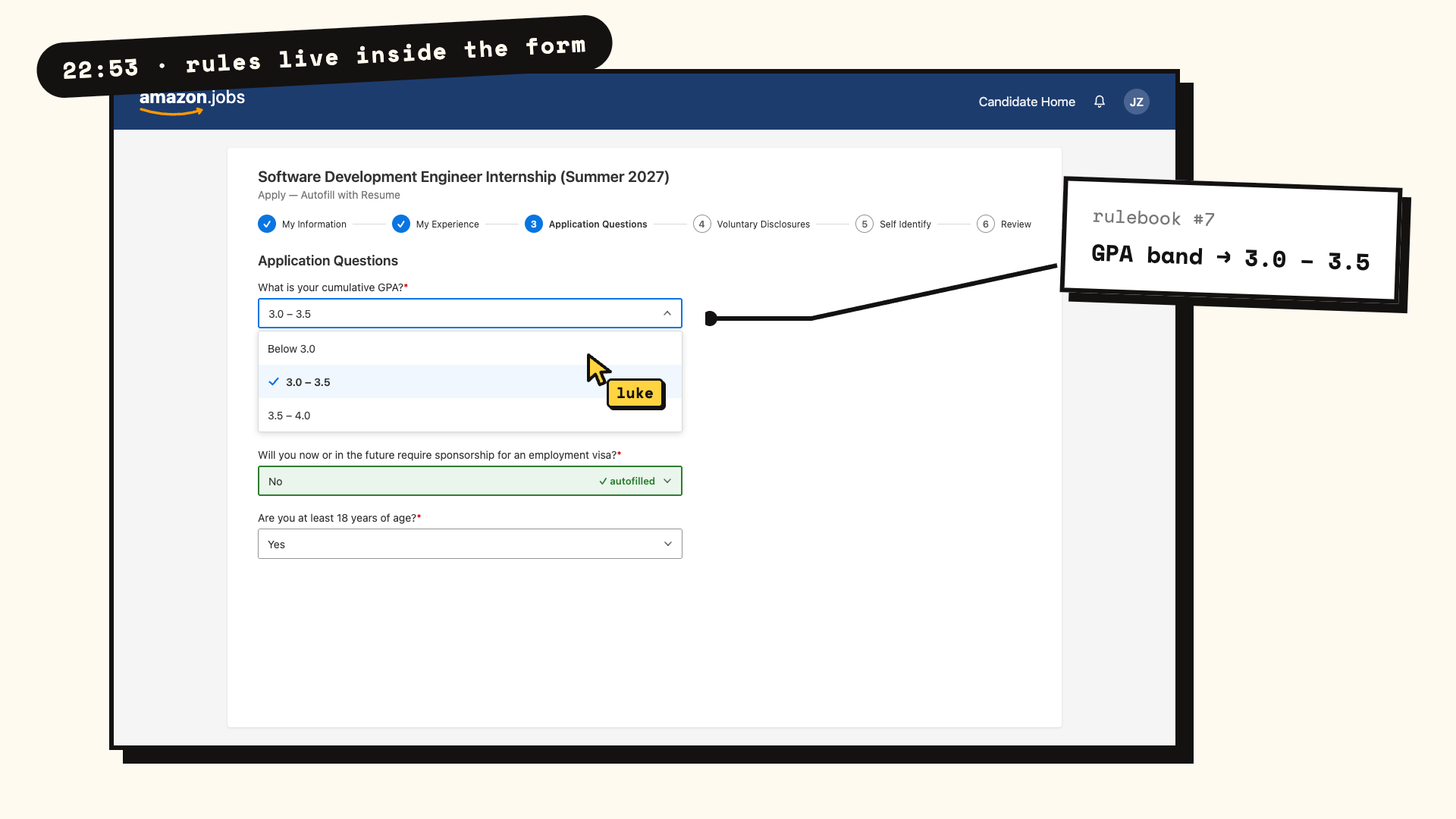
Task: Click the autofilled badge on sponsorship field
Action: (x=627, y=481)
